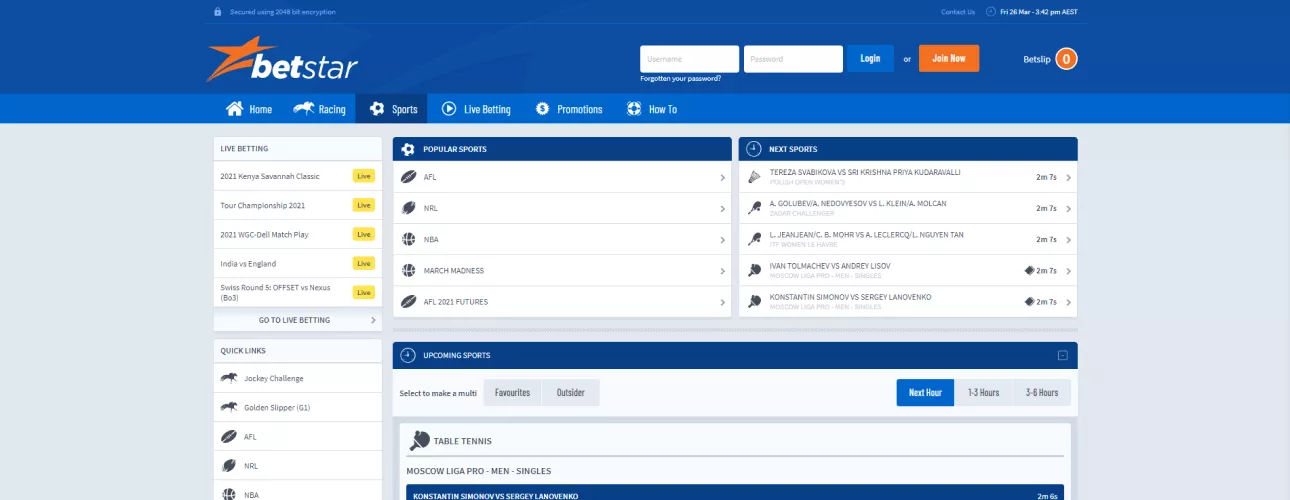This screenshot has height=500, width=1290.
Task: Click large table tennis paddle icon in Upcoming Sports
Action: (x=419, y=440)
